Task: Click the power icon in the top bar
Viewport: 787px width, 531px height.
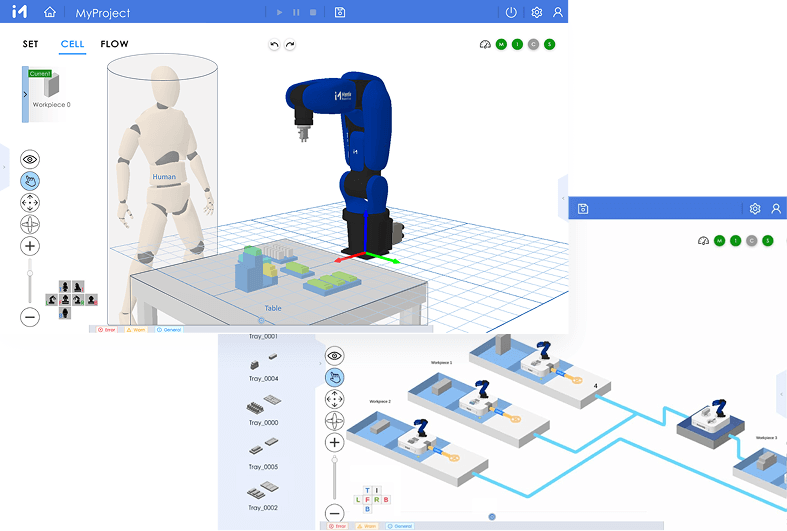Action: point(511,13)
